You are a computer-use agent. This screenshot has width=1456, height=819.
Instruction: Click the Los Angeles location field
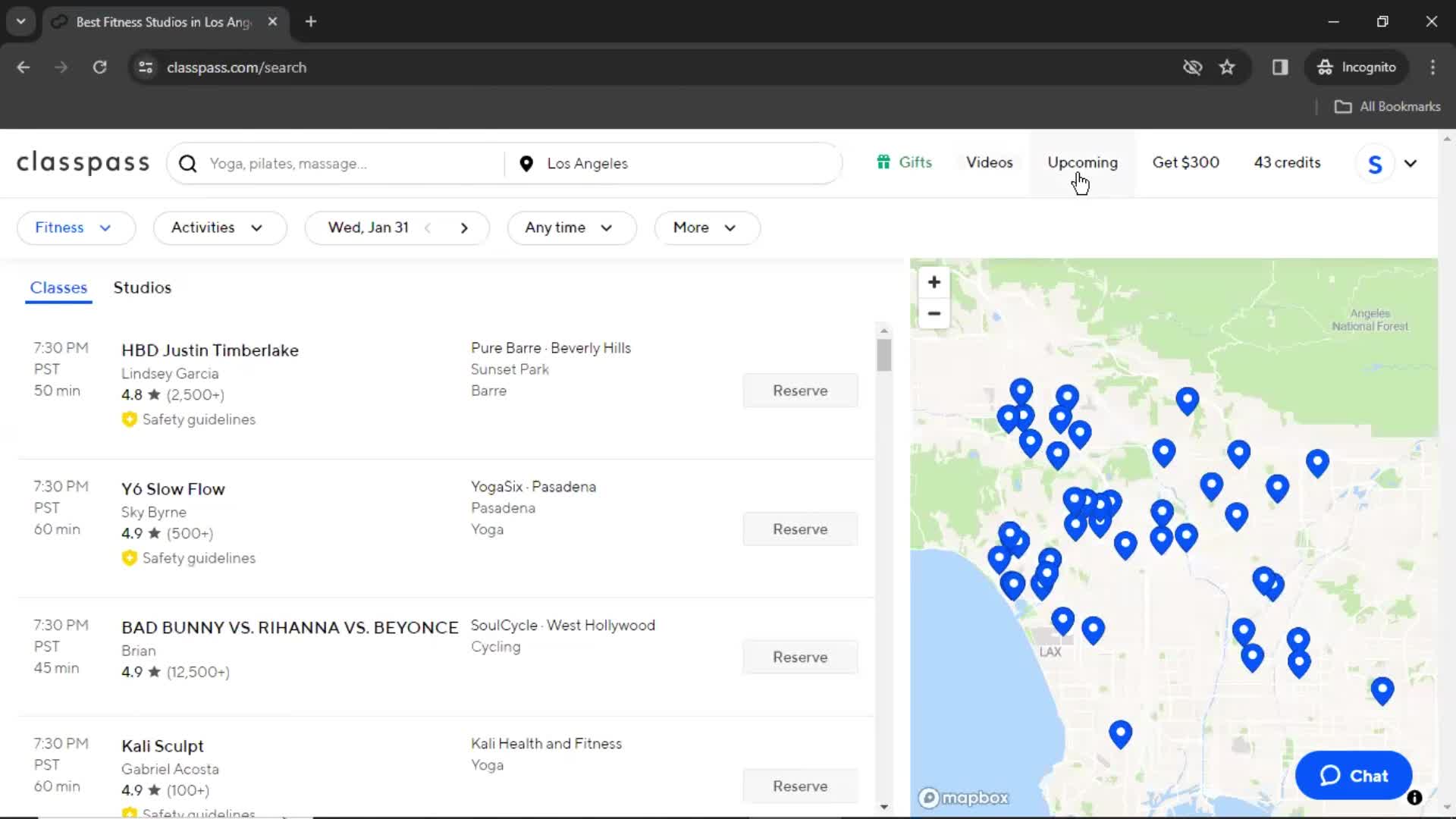673,164
